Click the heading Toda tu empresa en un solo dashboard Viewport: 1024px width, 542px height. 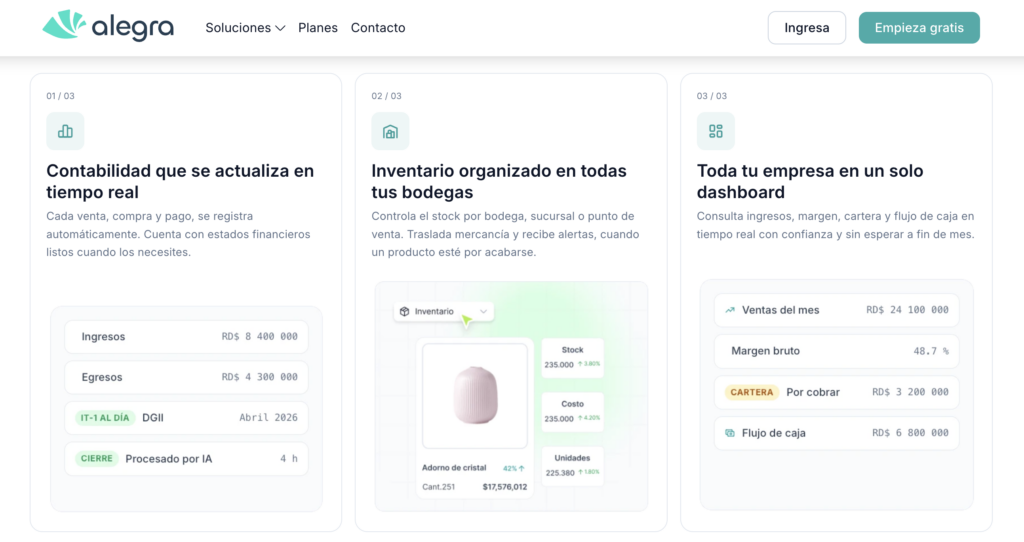pos(810,182)
